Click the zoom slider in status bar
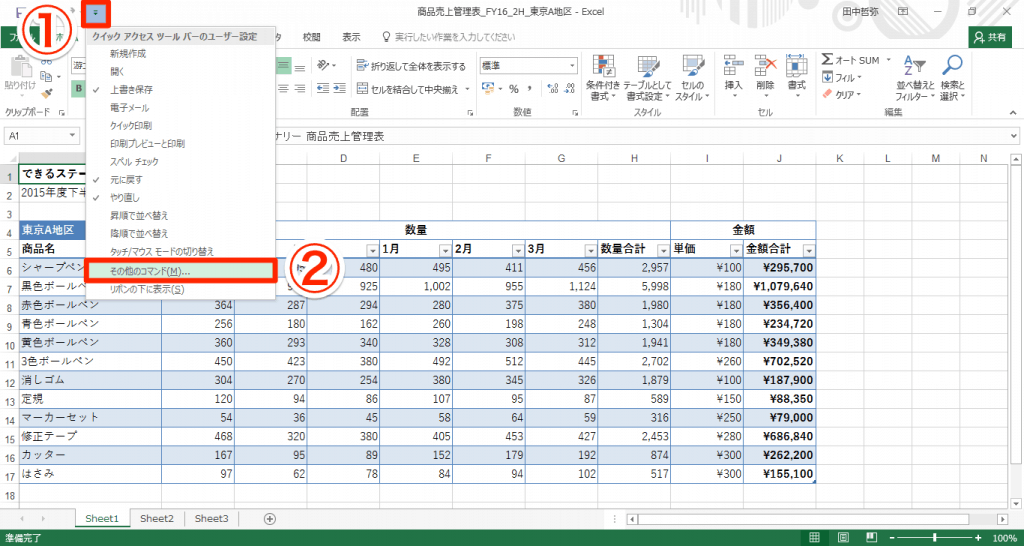Screen dimensions: 1024x546 [933, 538]
